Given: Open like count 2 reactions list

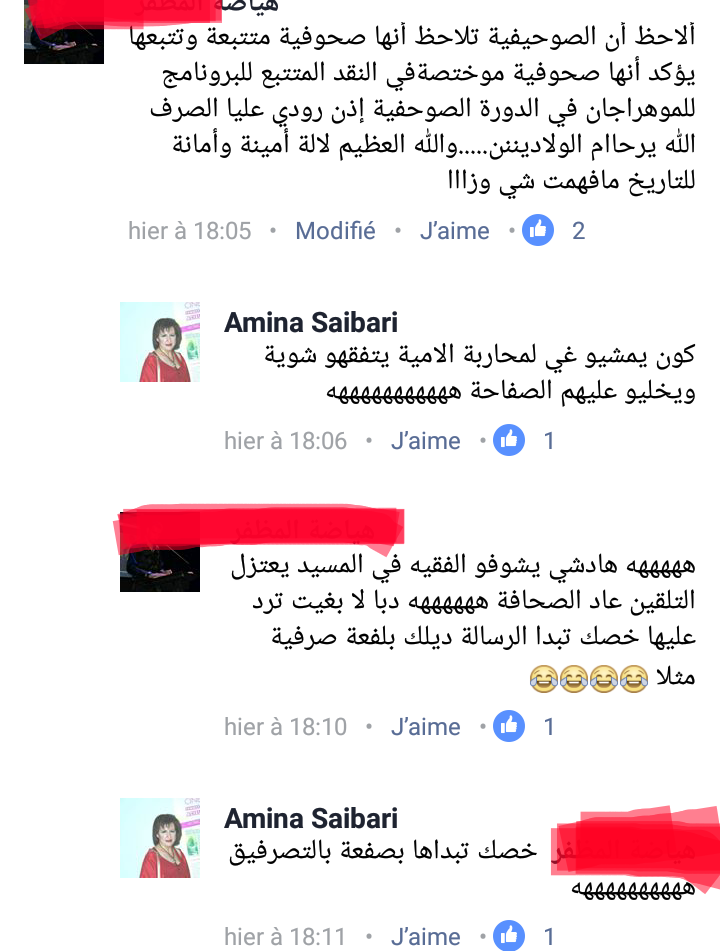Looking at the screenshot, I should pos(579,231).
